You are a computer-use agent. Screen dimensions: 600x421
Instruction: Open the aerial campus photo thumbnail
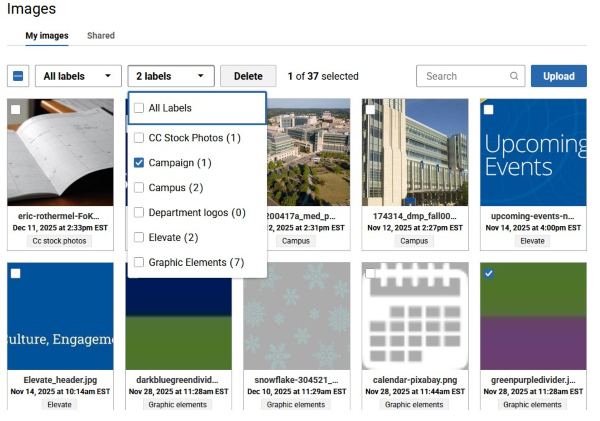point(308,152)
